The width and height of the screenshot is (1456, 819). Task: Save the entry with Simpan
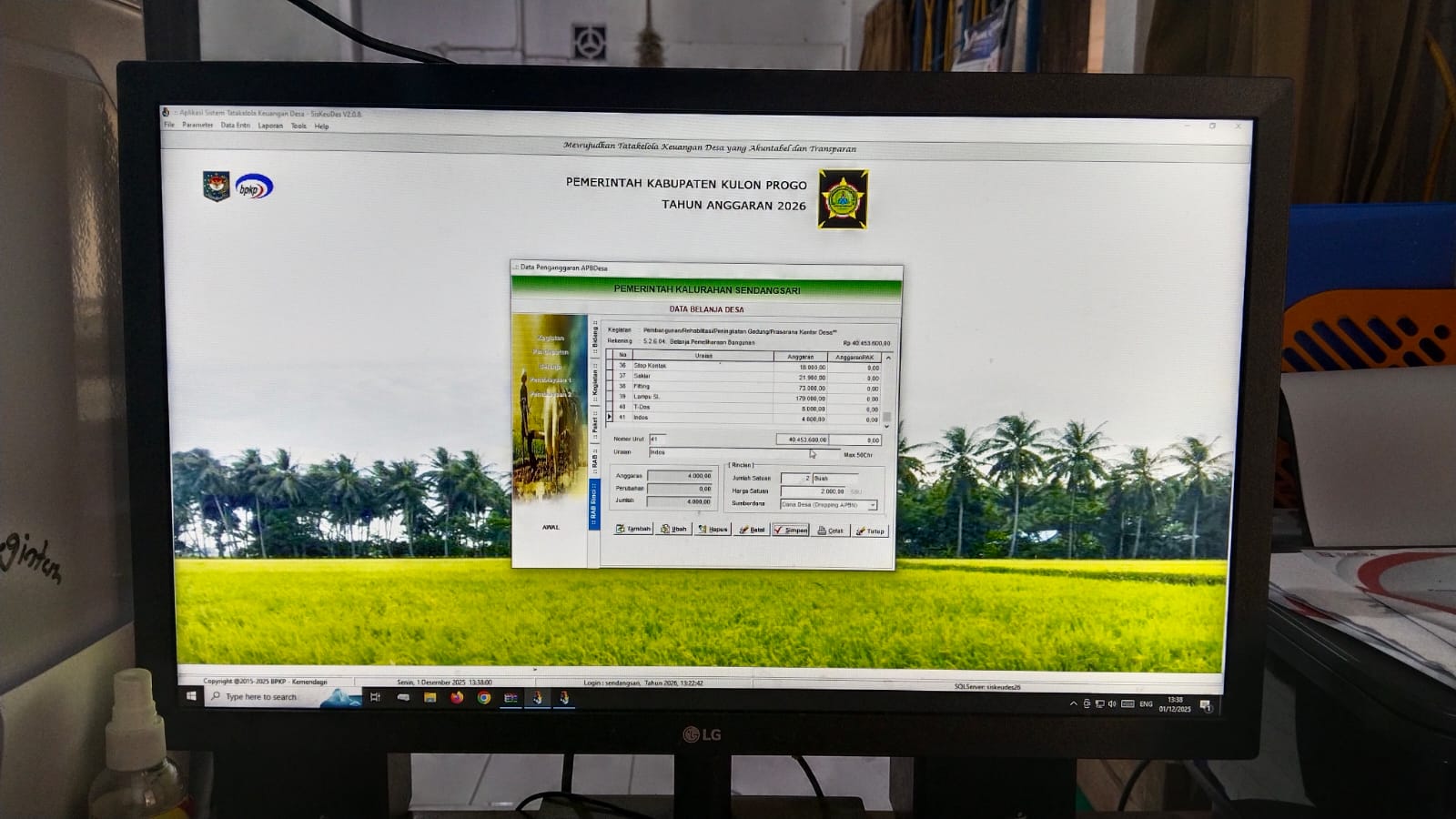(x=791, y=530)
